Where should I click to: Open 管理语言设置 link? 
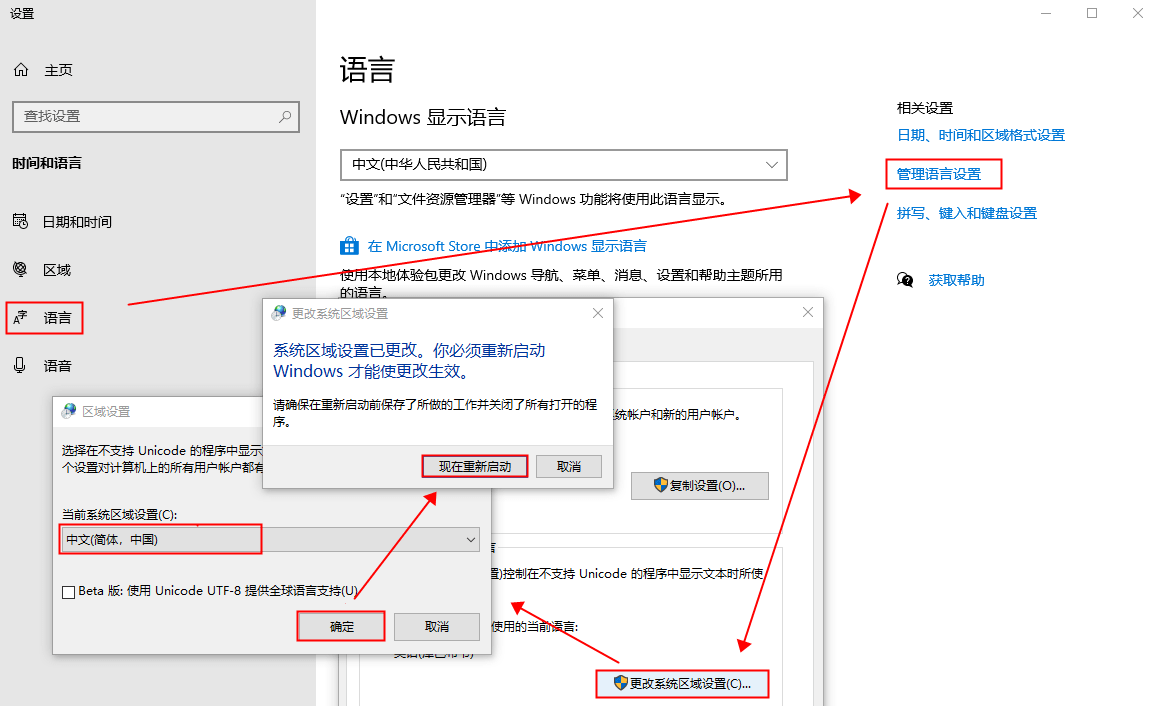click(x=939, y=174)
